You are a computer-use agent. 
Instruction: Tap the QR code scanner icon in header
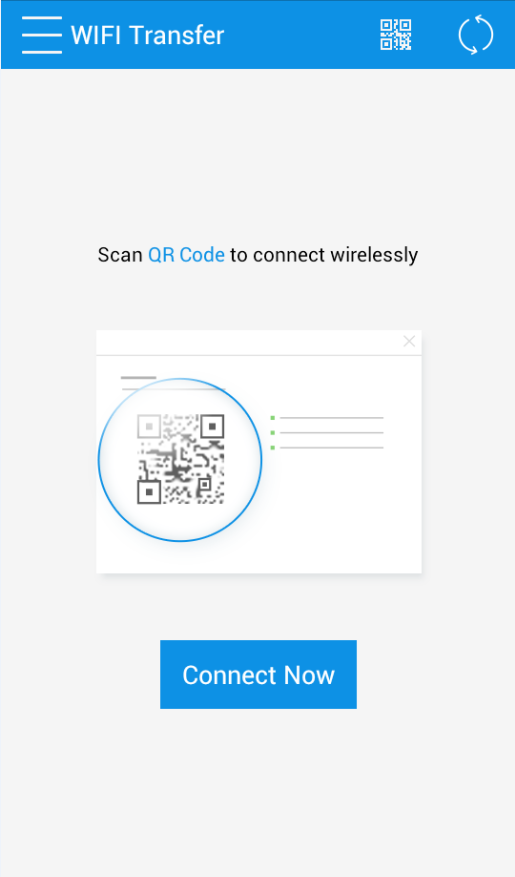click(x=396, y=35)
